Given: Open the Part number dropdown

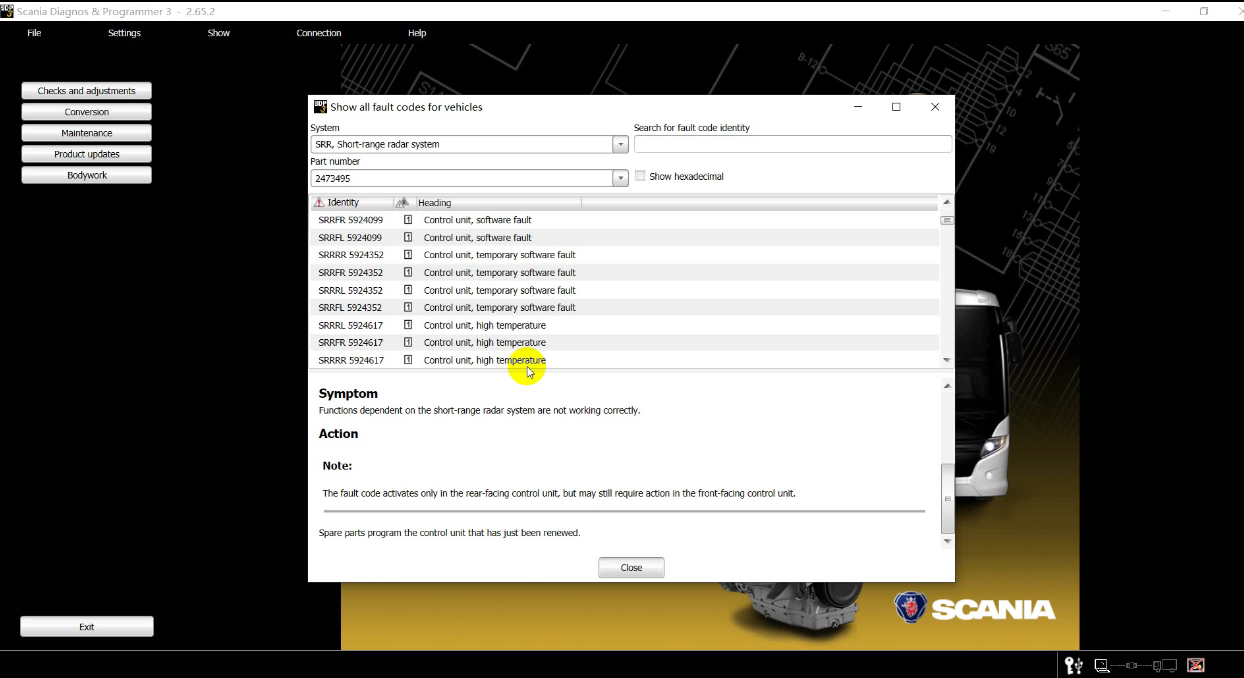Looking at the screenshot, I should (620, 178).
